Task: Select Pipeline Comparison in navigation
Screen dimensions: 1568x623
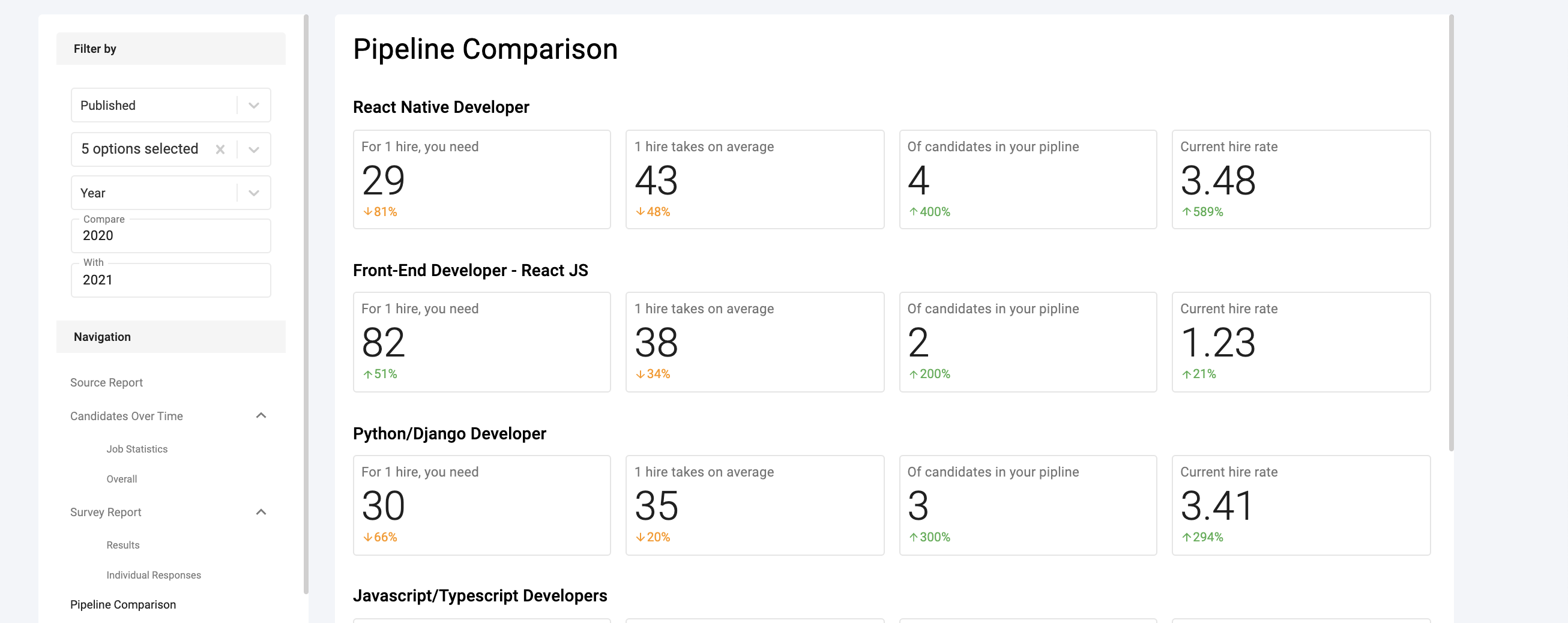Action: coord(123,605)
